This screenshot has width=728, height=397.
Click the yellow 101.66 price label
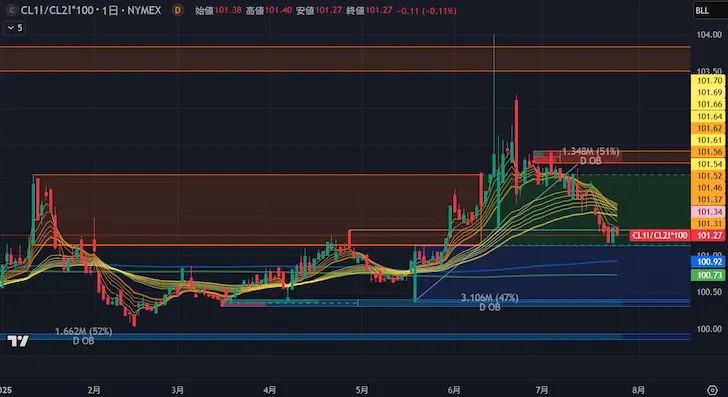pos(708,104)
